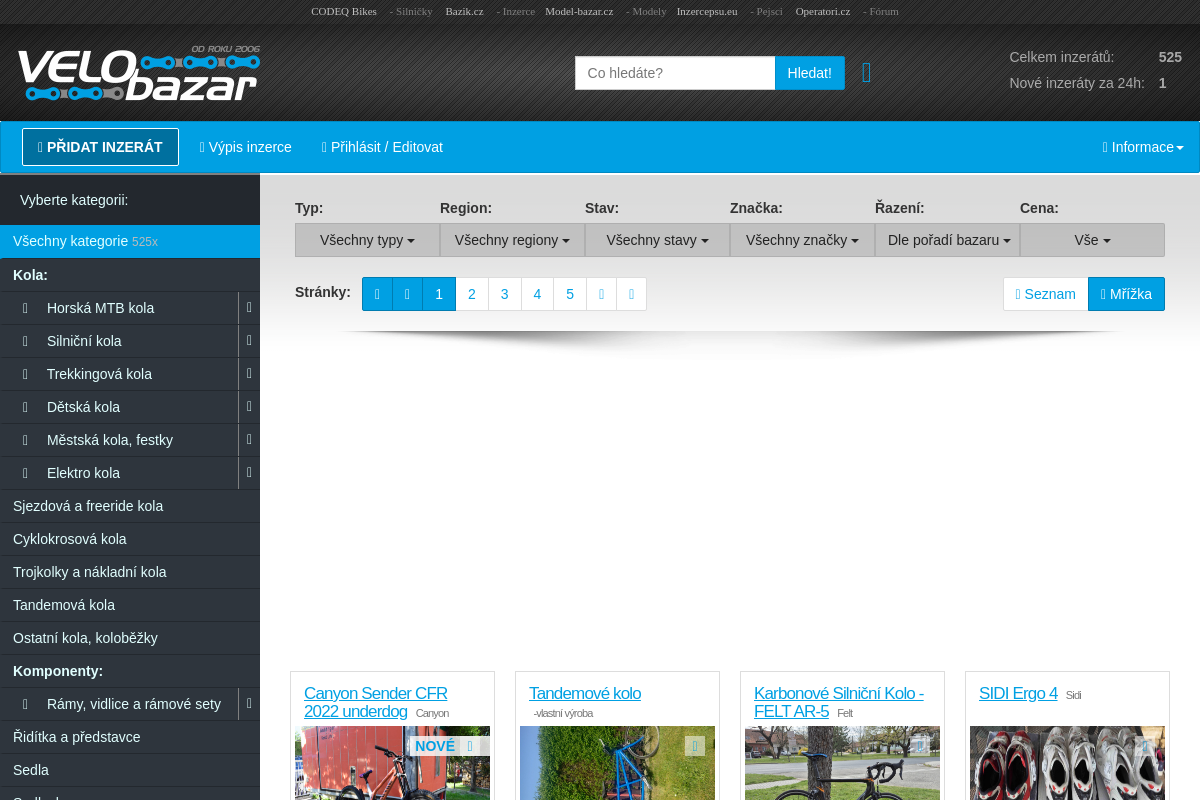Image resolution: width=1200 pixels, height=800 pixels.
Task: Open the Tandemové kolo listing title
Action: click(585, 693)
